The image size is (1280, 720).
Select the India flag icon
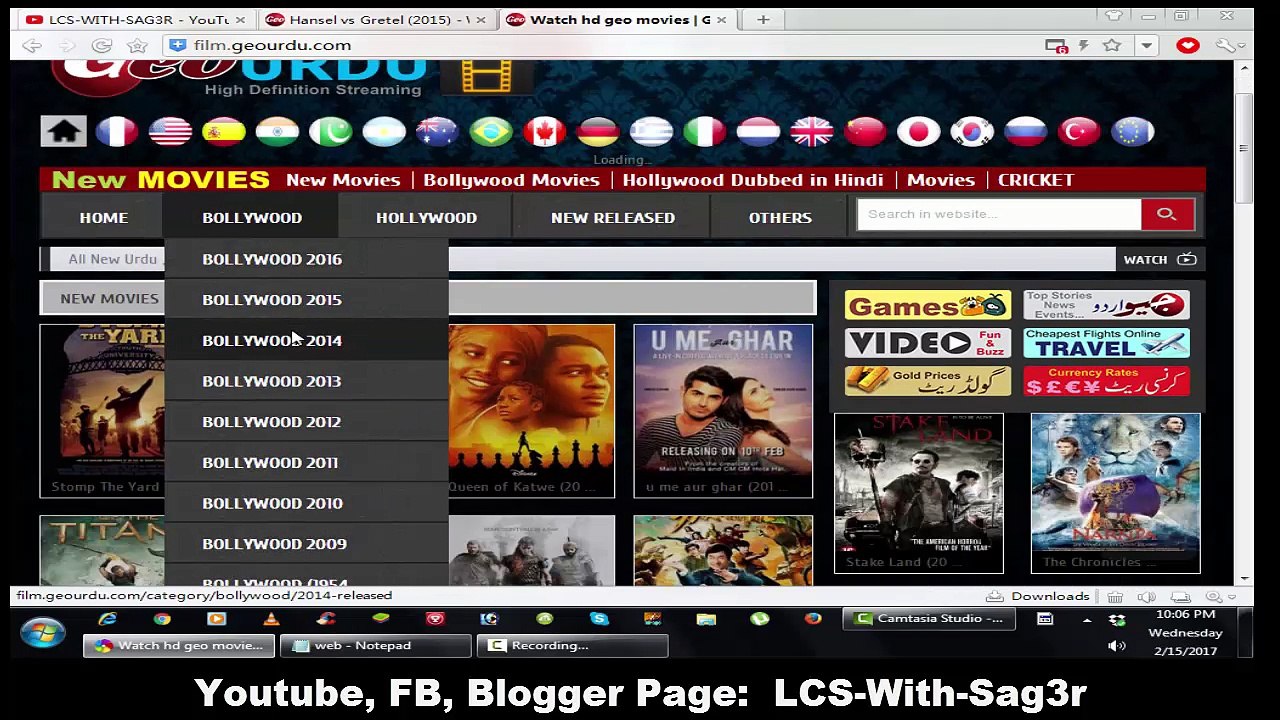coord(277,131)
